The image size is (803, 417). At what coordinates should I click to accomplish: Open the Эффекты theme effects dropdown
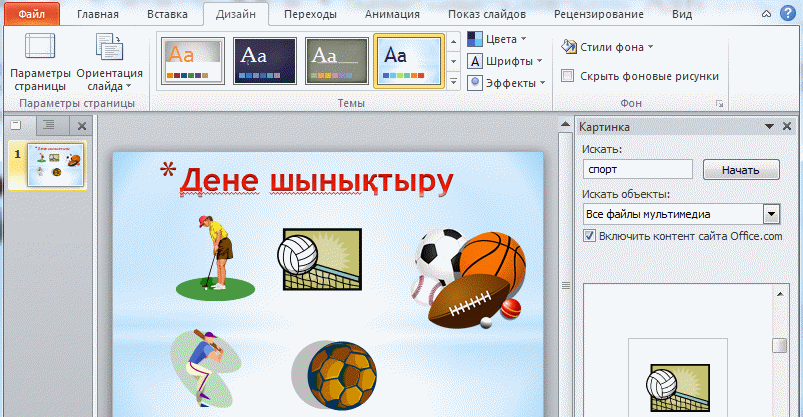(506, 83)
